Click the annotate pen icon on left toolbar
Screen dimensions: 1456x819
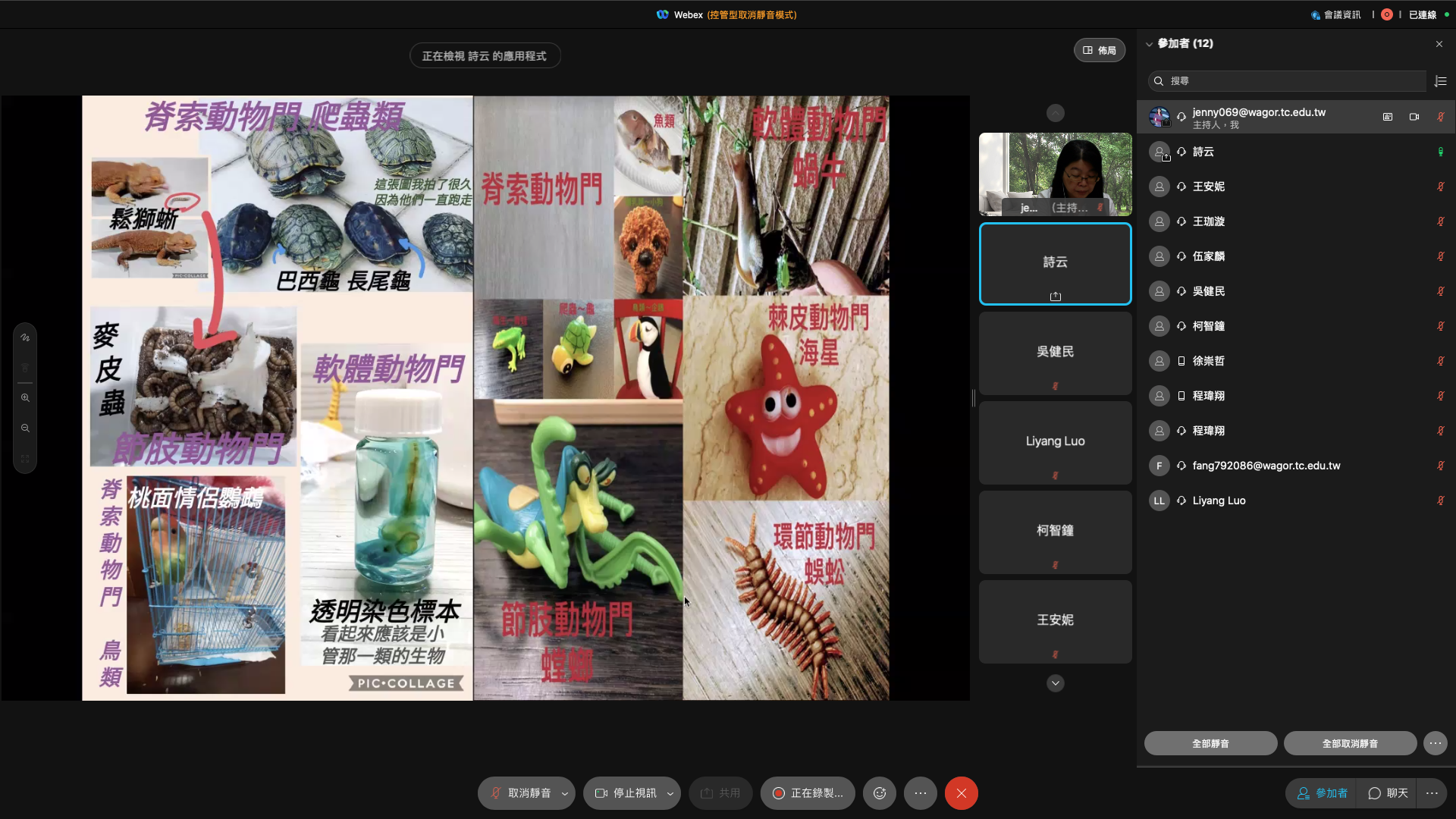(25, 338)
